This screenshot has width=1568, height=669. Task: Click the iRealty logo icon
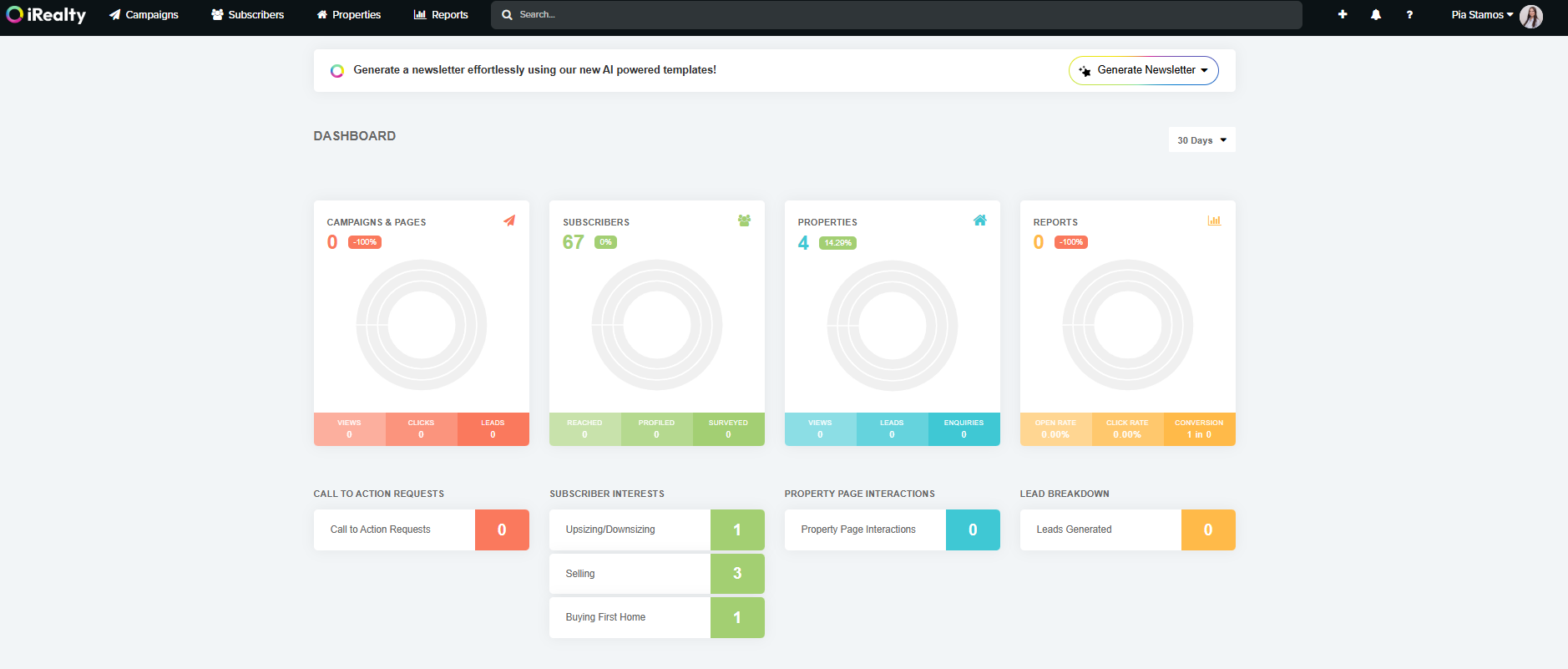pyautogui.click(x=15, y=14)
